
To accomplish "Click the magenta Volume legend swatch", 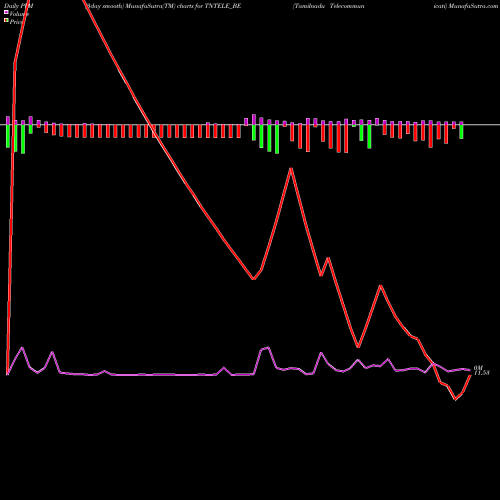I will tap(6, 12).
